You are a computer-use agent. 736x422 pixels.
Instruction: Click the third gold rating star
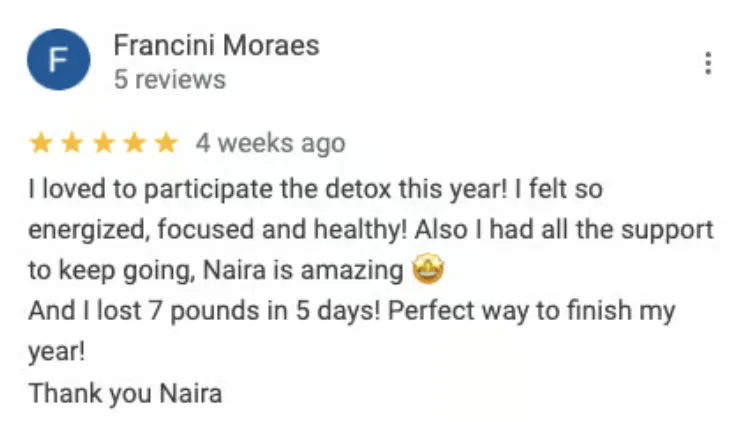[x=104, y=143]
